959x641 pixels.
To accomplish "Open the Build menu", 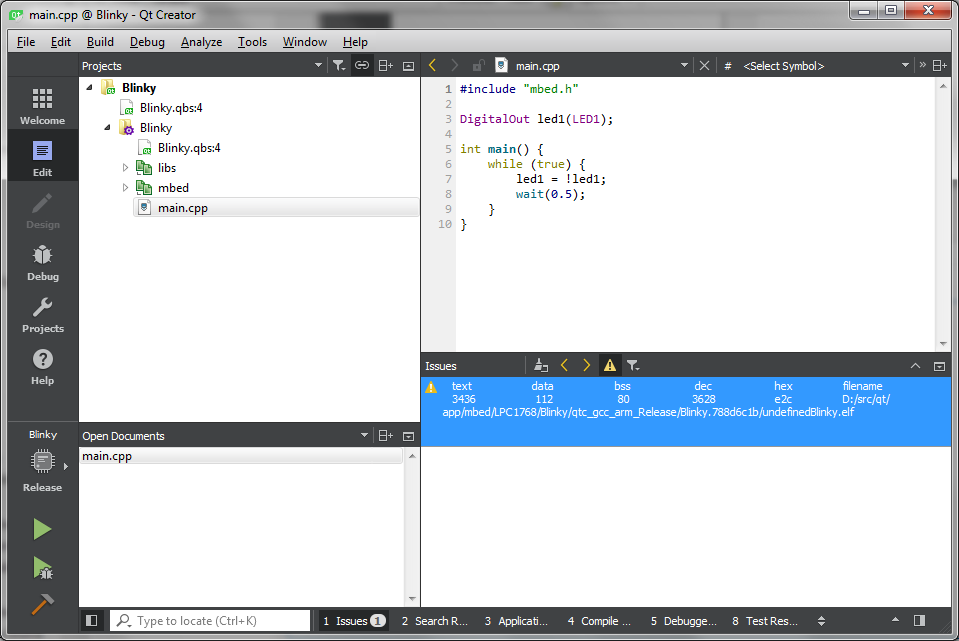I will click(98, 42).
